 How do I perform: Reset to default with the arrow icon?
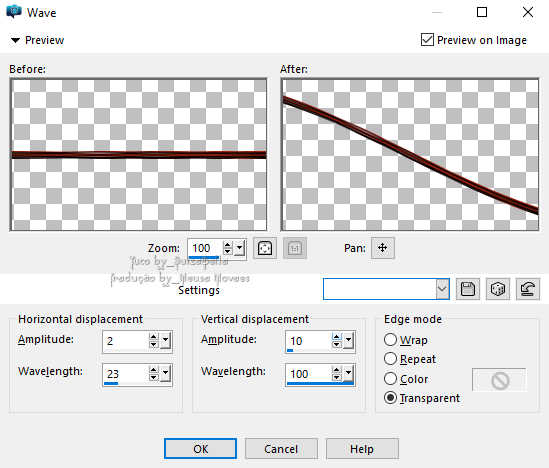(x=528, y=289)
